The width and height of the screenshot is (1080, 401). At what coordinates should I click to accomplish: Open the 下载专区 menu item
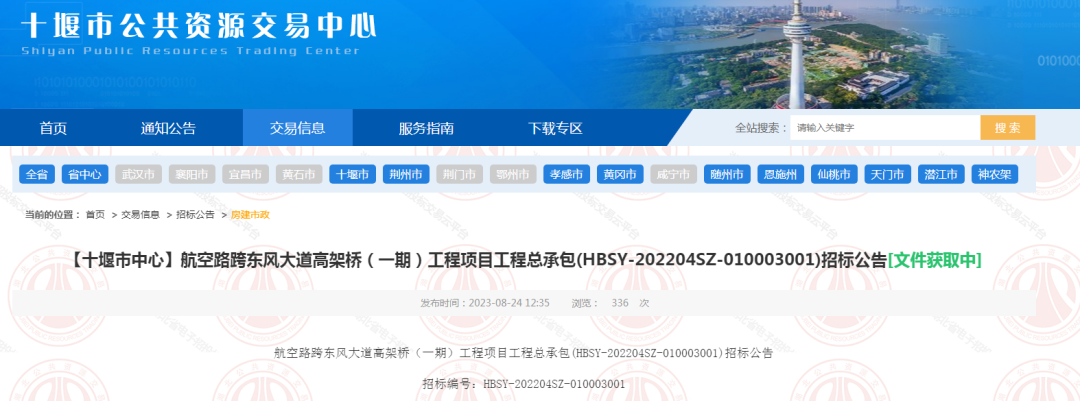(x=555, y=128)
